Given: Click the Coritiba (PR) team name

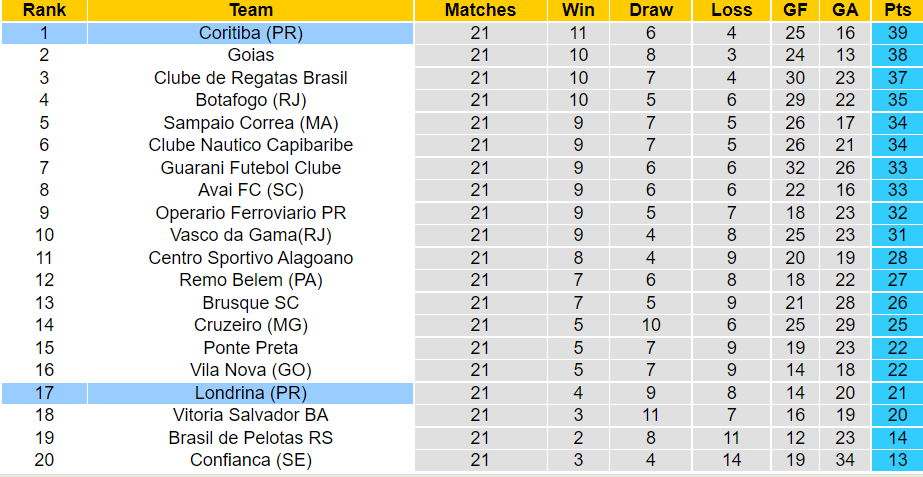Looking at the screenshot, I should click(250, 33).
